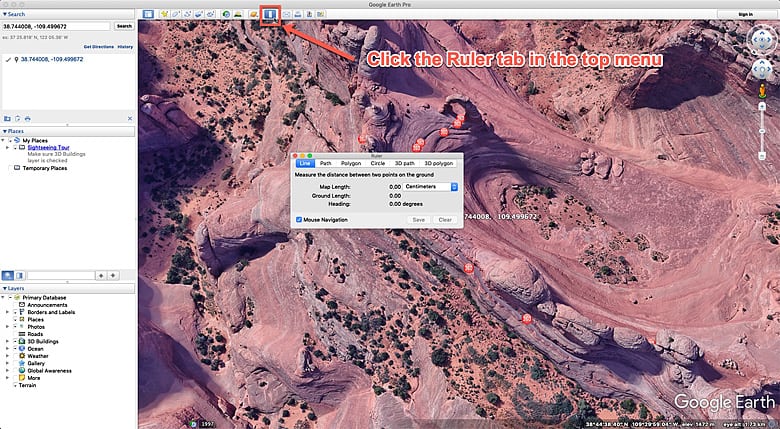Switch planets using the Saturn icon
780x429 pixels.
254,14
